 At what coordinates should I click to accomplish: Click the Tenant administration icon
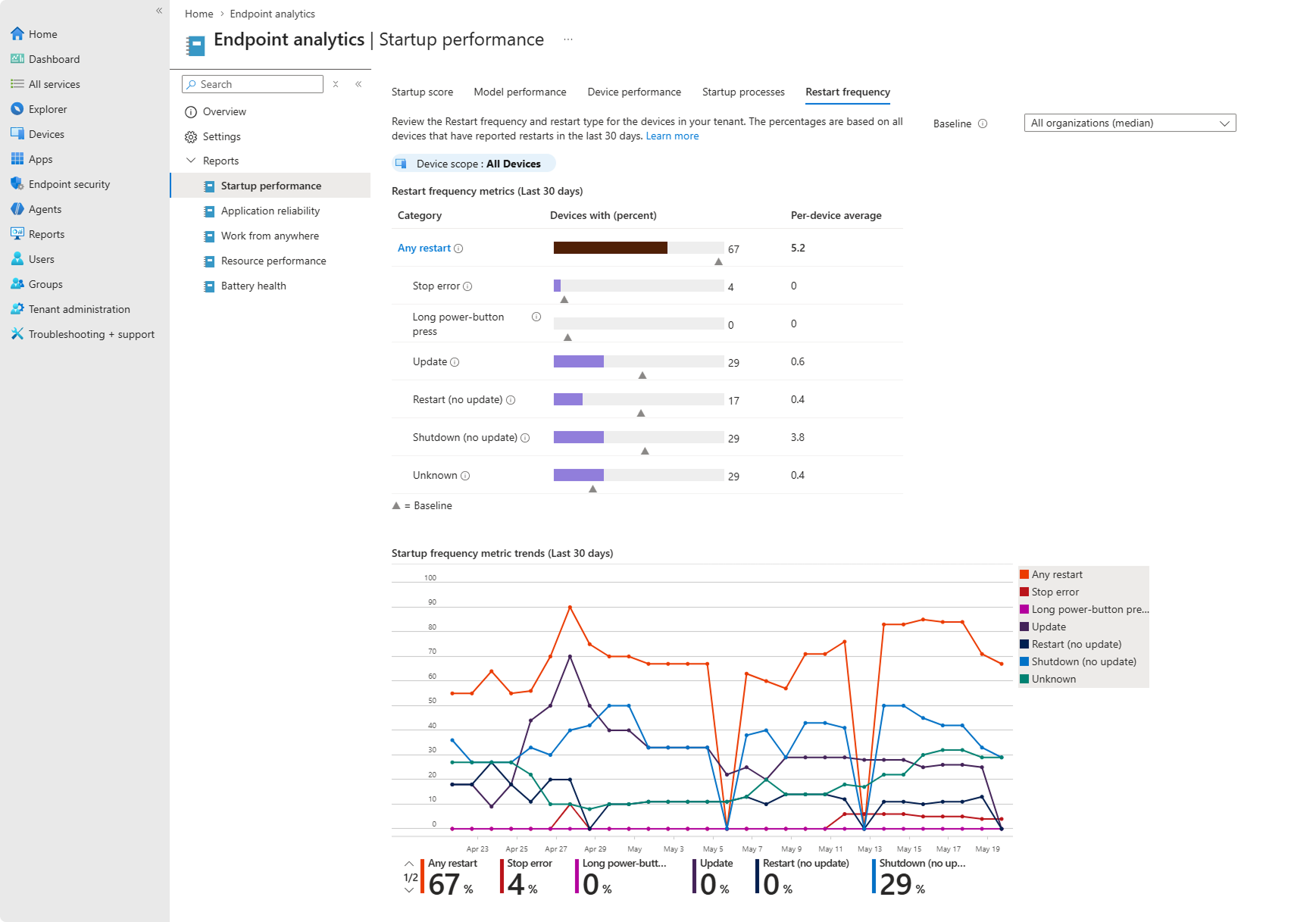point(17,309)
